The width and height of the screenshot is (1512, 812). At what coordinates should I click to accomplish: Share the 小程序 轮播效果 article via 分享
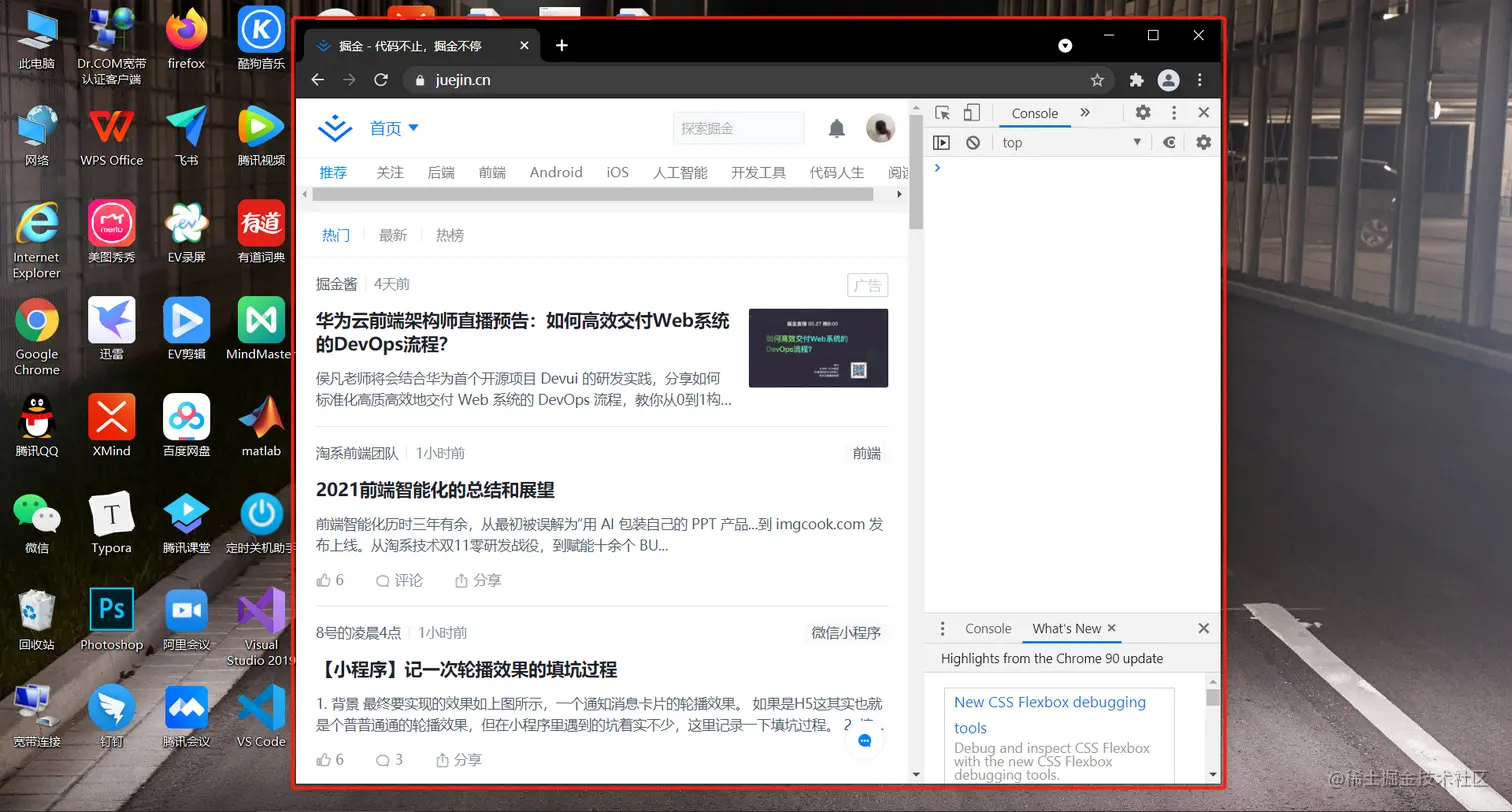pos(459,760)
